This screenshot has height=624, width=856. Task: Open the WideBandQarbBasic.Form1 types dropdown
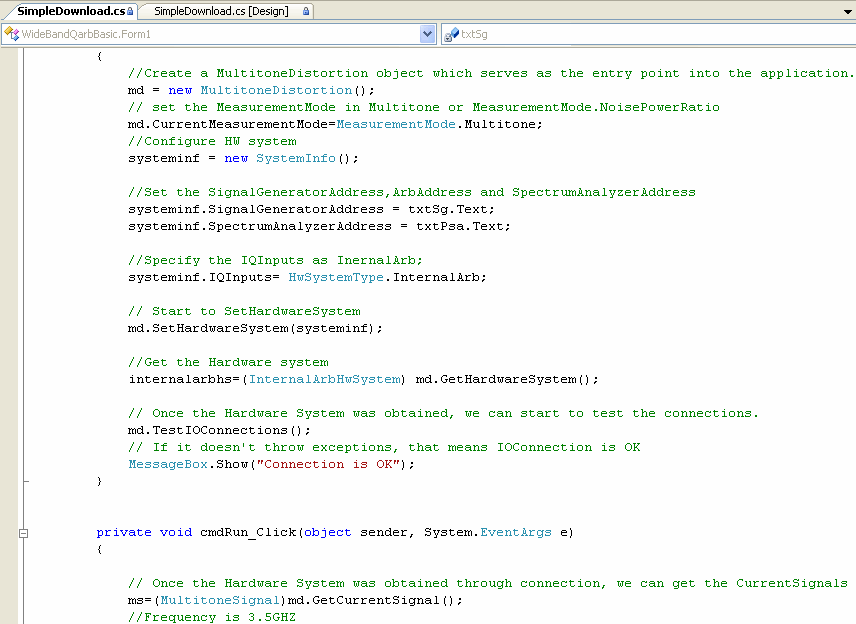click(x=427, y=33)
